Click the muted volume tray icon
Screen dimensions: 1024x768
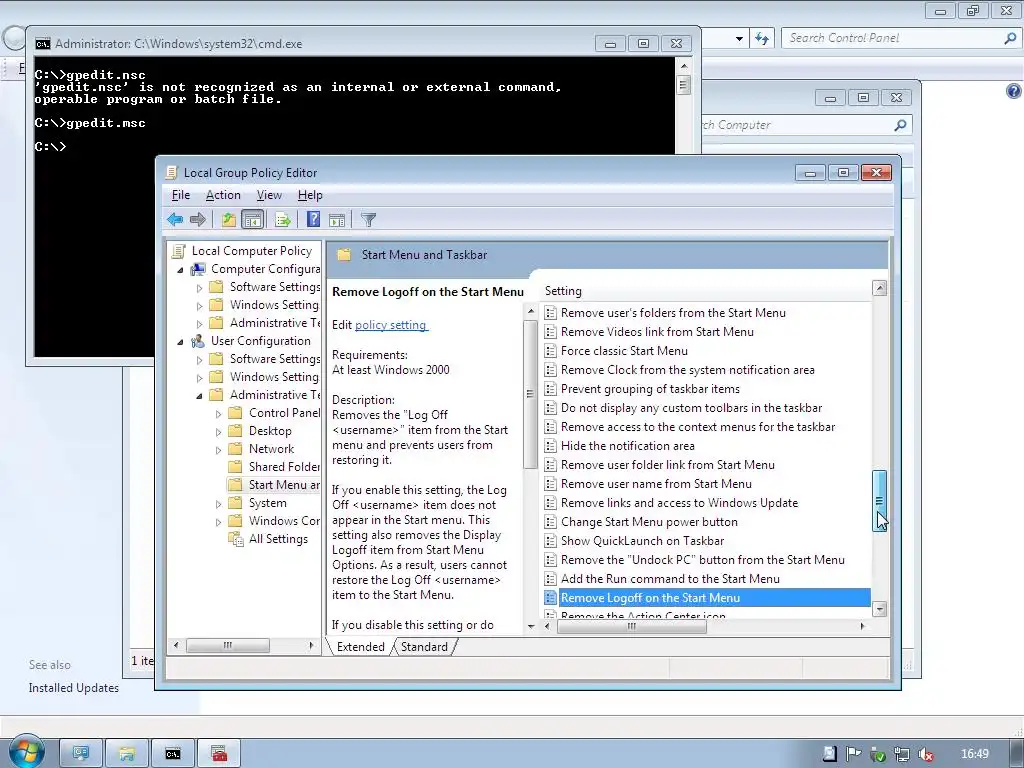pos(925,754)
